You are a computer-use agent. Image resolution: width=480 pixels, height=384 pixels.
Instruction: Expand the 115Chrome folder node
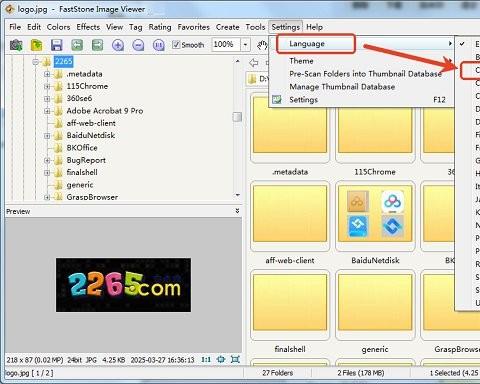(x=47, y=86)
